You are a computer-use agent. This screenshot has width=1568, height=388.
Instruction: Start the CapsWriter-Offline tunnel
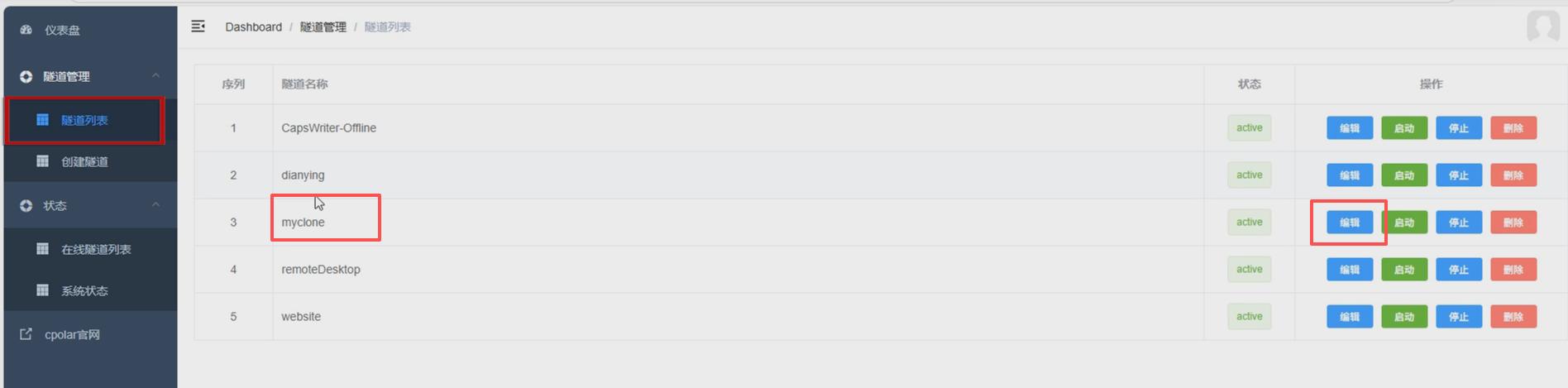[x=1404, y=128]
